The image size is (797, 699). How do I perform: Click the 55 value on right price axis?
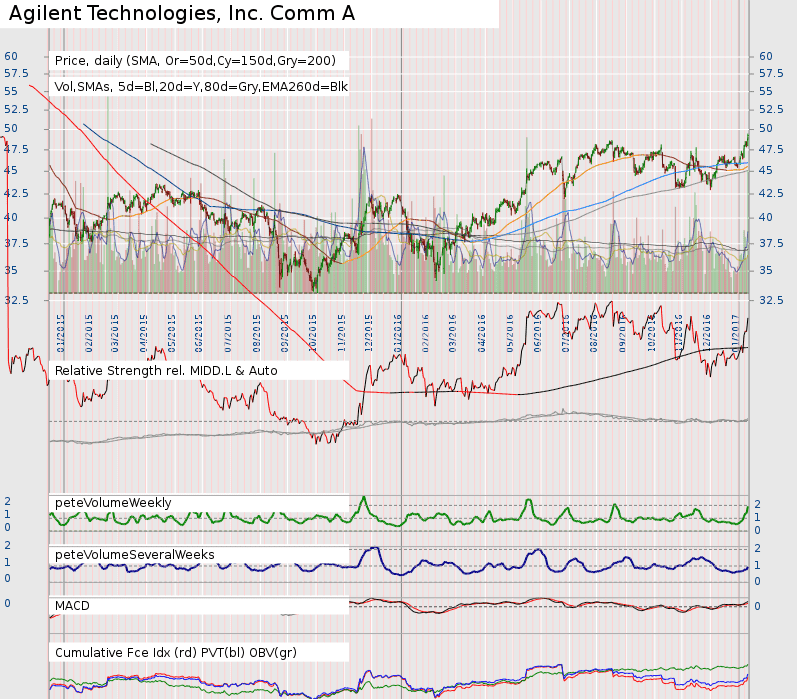click(x=765, y=92)
